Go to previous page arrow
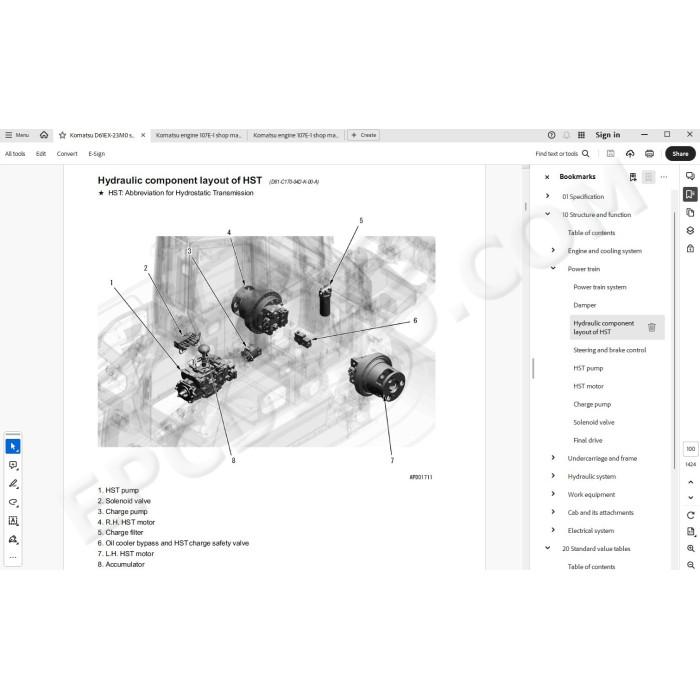 click(691, 482)
